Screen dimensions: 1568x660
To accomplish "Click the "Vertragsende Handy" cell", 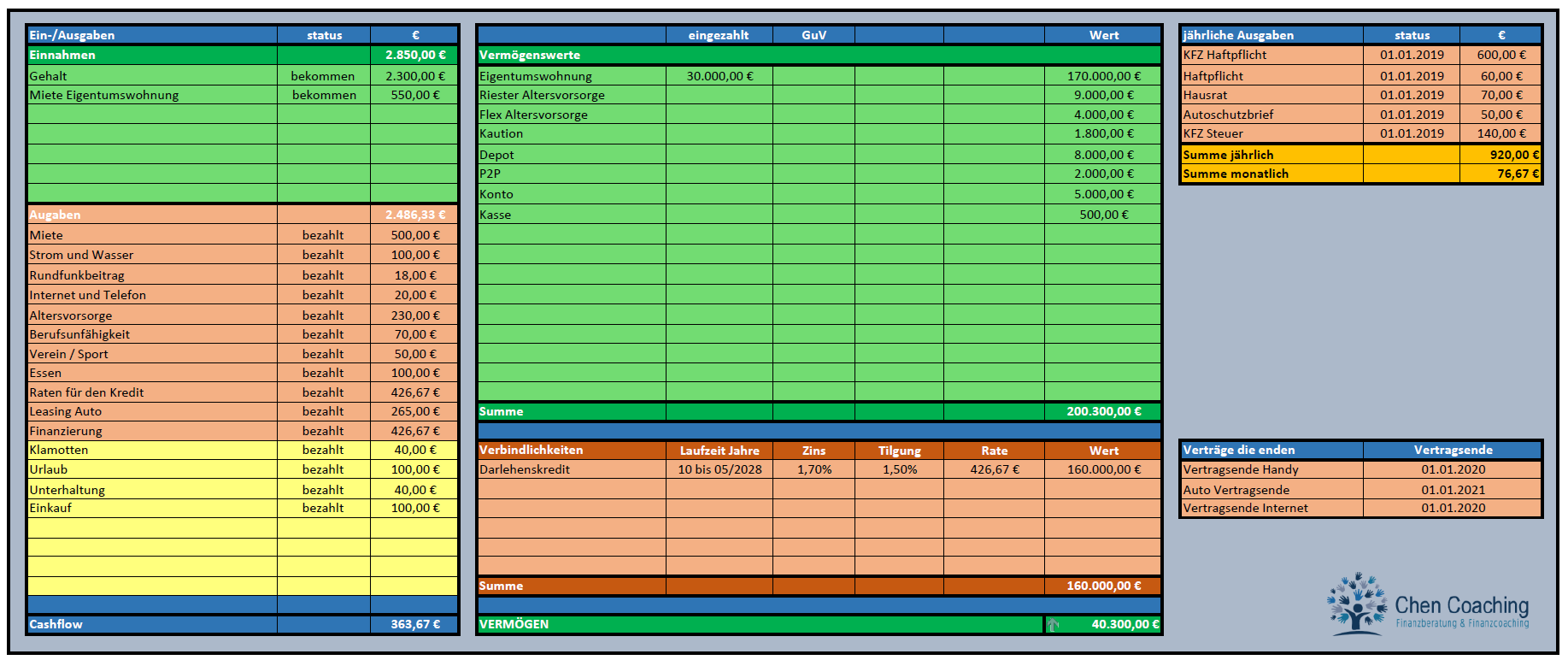I will 1271,469.
